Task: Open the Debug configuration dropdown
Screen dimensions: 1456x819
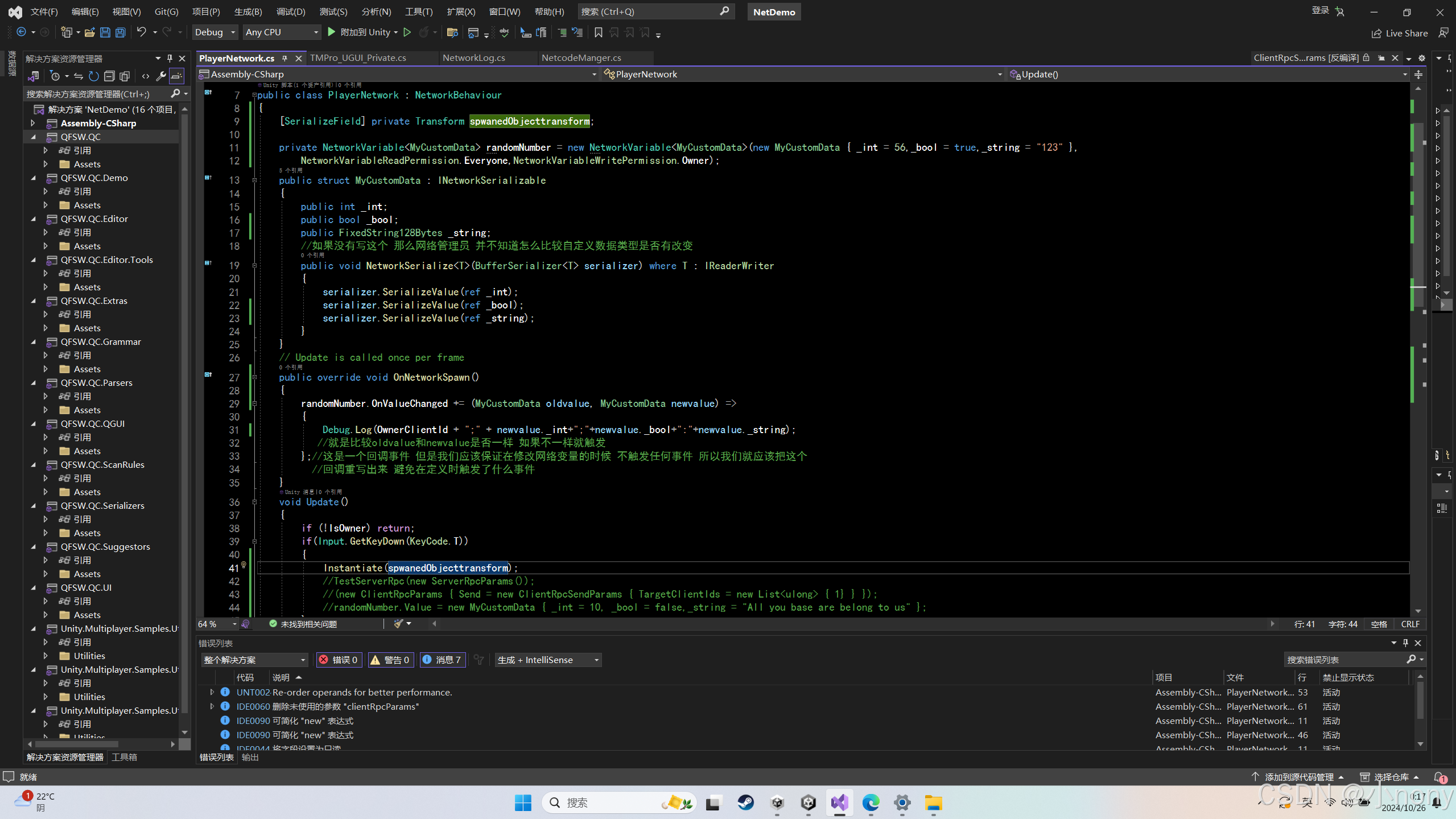Action: point(215,32)
